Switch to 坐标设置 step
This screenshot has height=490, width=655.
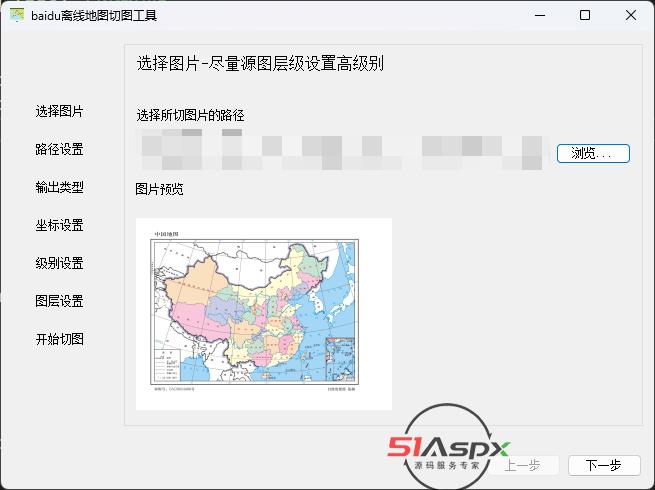[x=59, y=225]
